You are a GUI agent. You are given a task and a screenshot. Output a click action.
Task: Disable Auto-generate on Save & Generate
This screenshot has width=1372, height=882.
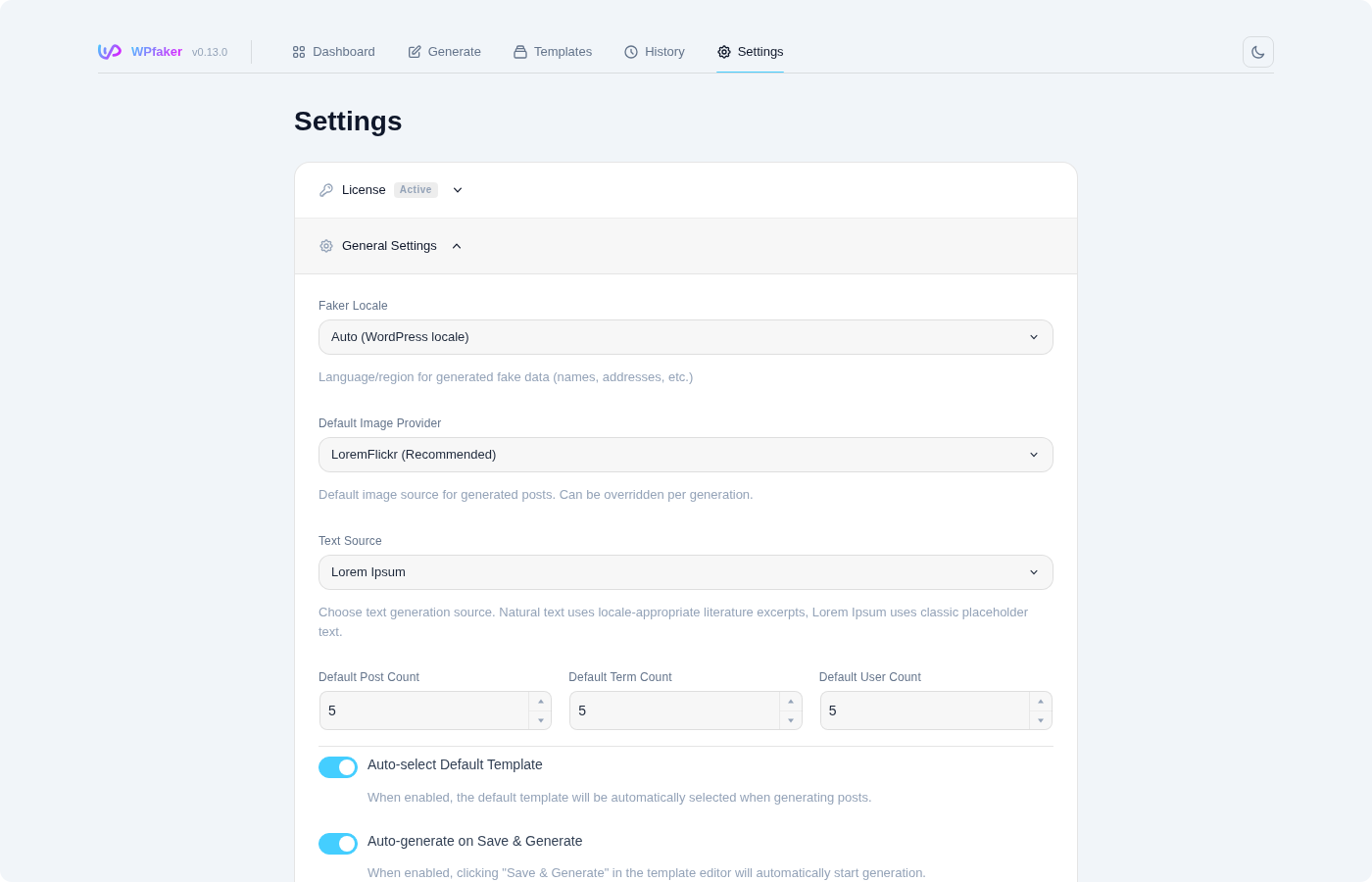coord(338,844)
